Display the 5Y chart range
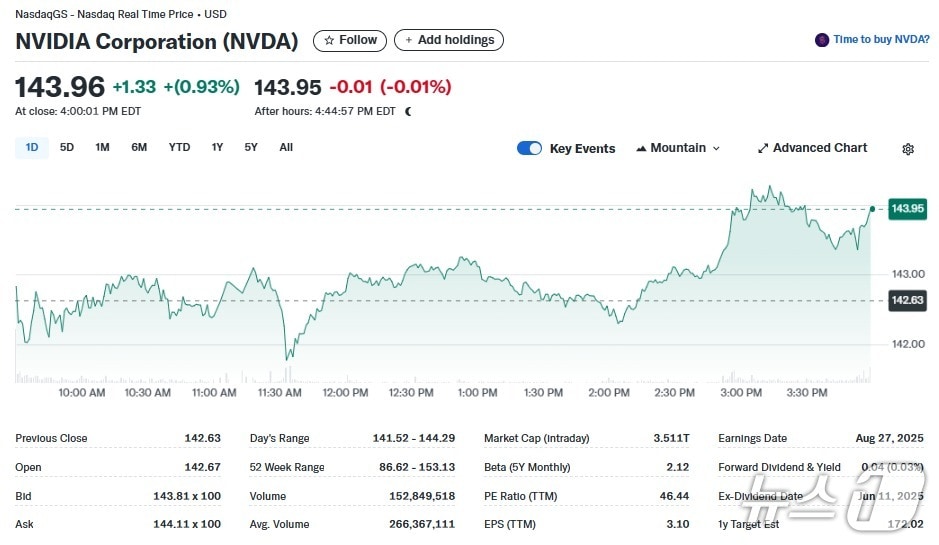 click(x=251, y=147)
